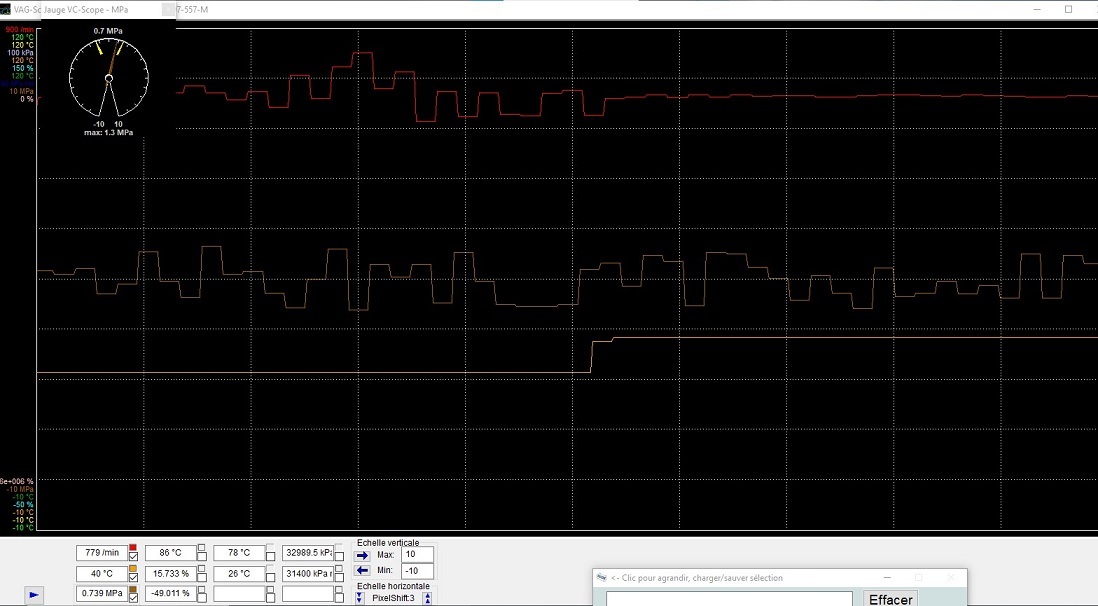Image resolution: width=1098 pixels, height=606 pixels.
Task: Minimize the 'Clic pour agrandir' popup window
Action: click(887, 577)
